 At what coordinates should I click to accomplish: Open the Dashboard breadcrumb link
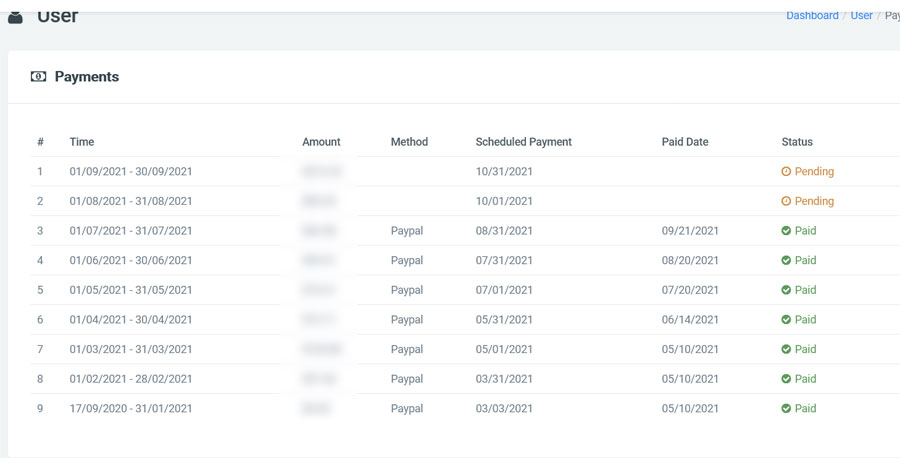coord(812,15)
